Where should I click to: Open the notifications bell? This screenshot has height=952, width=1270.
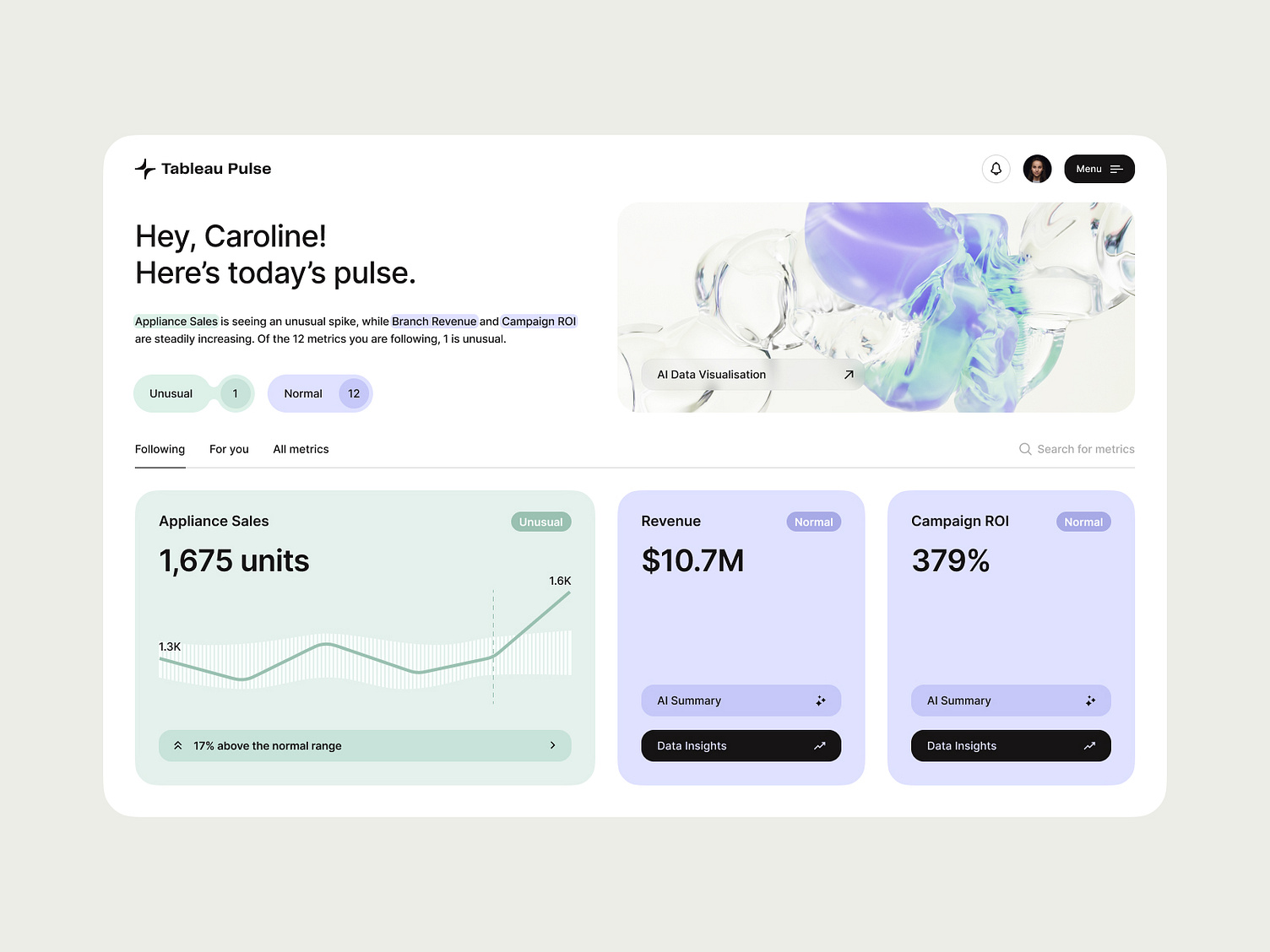(996, 169)
